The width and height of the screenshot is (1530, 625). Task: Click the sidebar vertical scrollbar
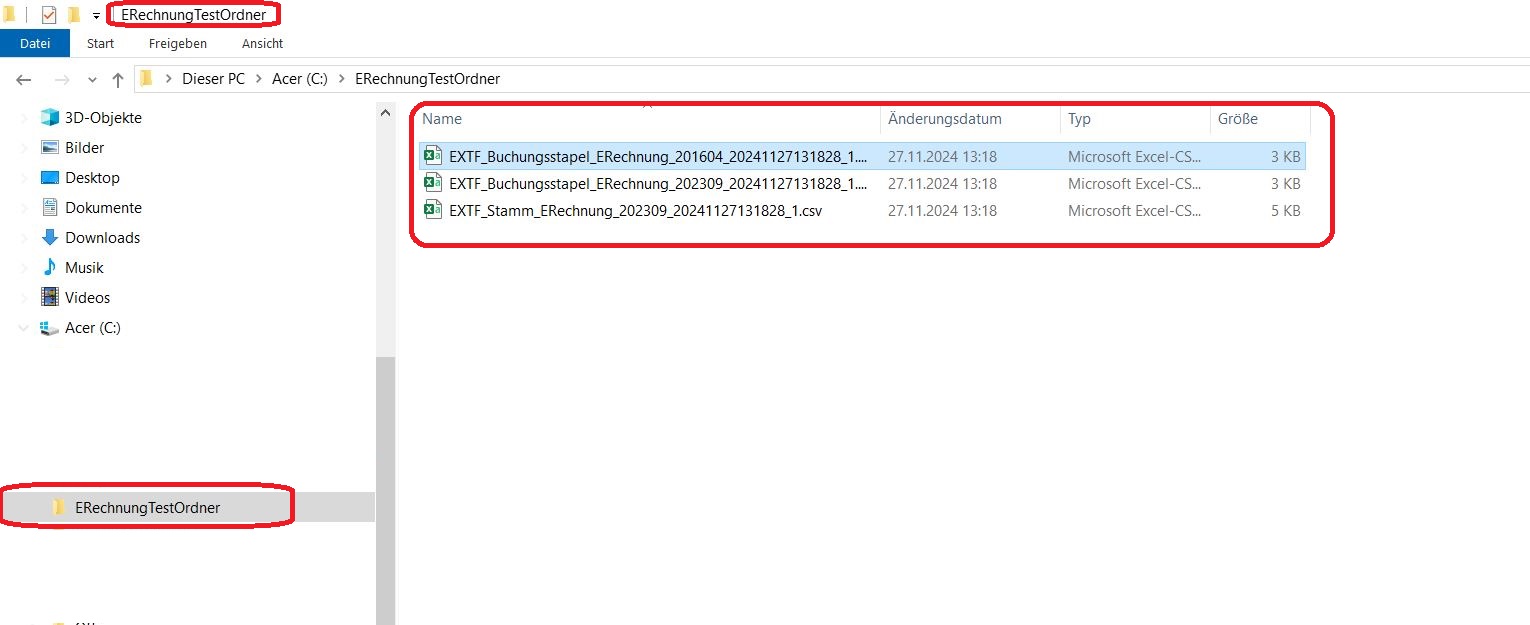click(385, 480)
